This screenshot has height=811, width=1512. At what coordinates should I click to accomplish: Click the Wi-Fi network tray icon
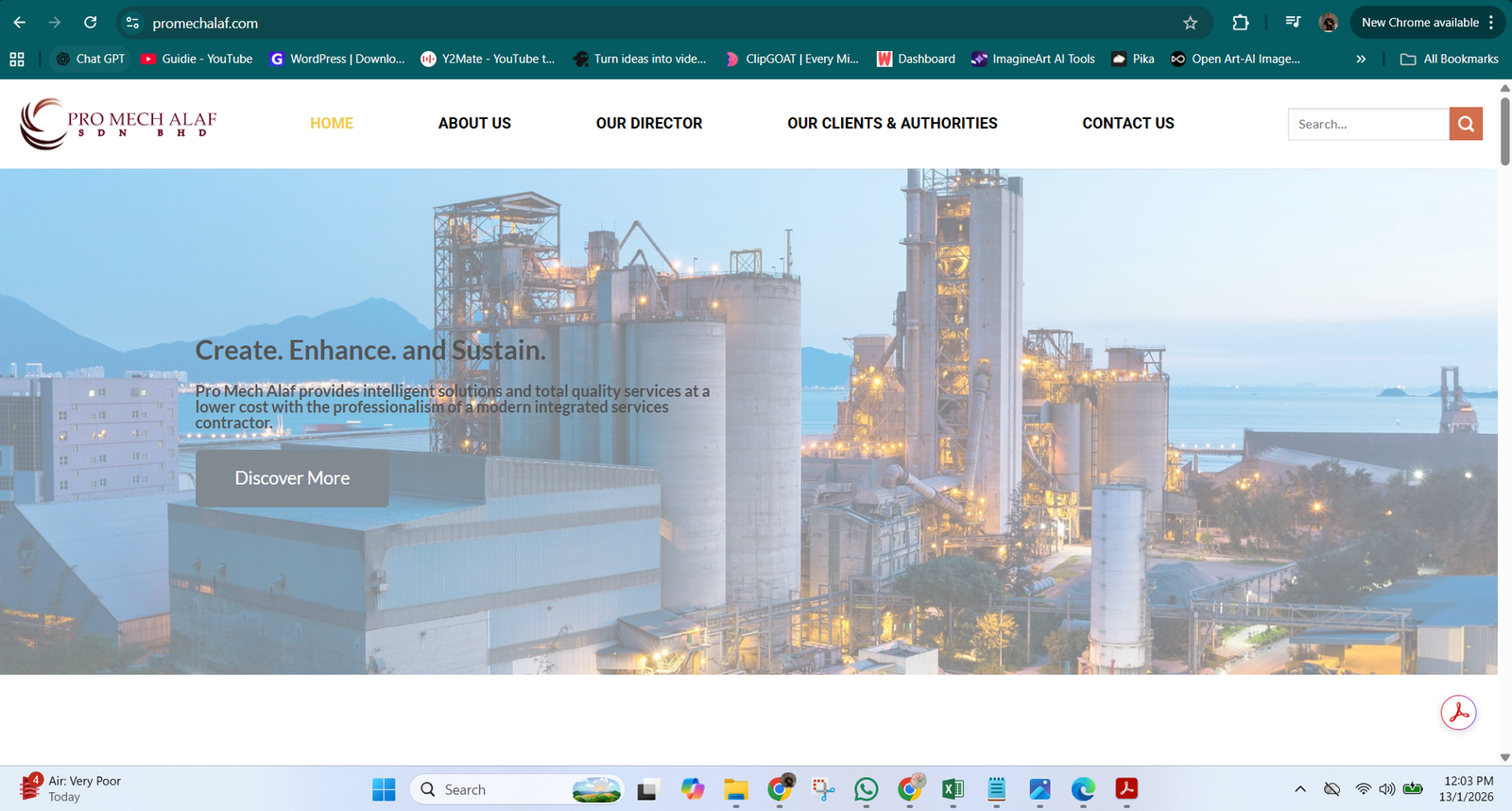point(1363,789)
